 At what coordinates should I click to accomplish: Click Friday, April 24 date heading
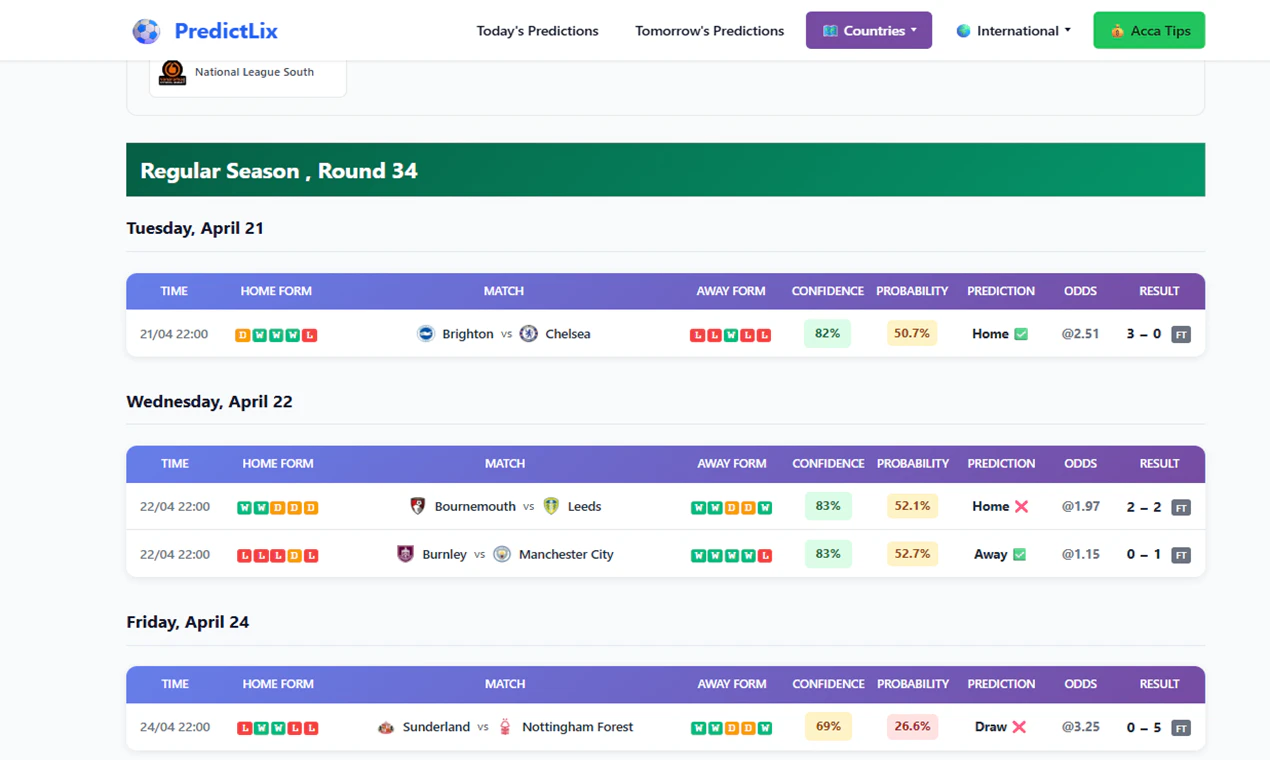tap(188, 622)
